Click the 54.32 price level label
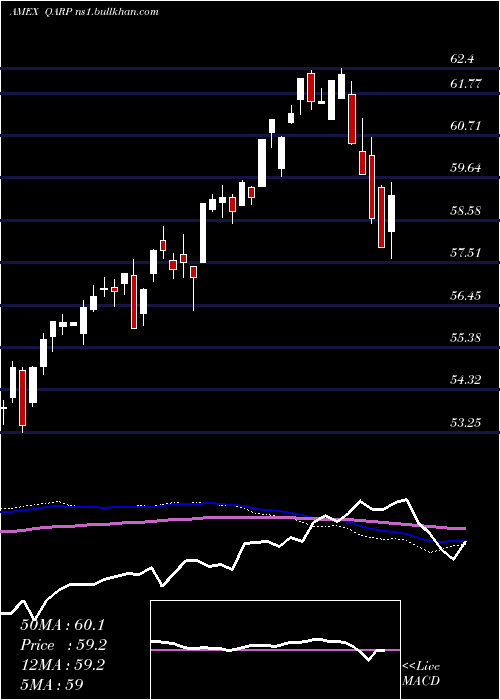Screen dimensions: 500x700 pos(466,380)
